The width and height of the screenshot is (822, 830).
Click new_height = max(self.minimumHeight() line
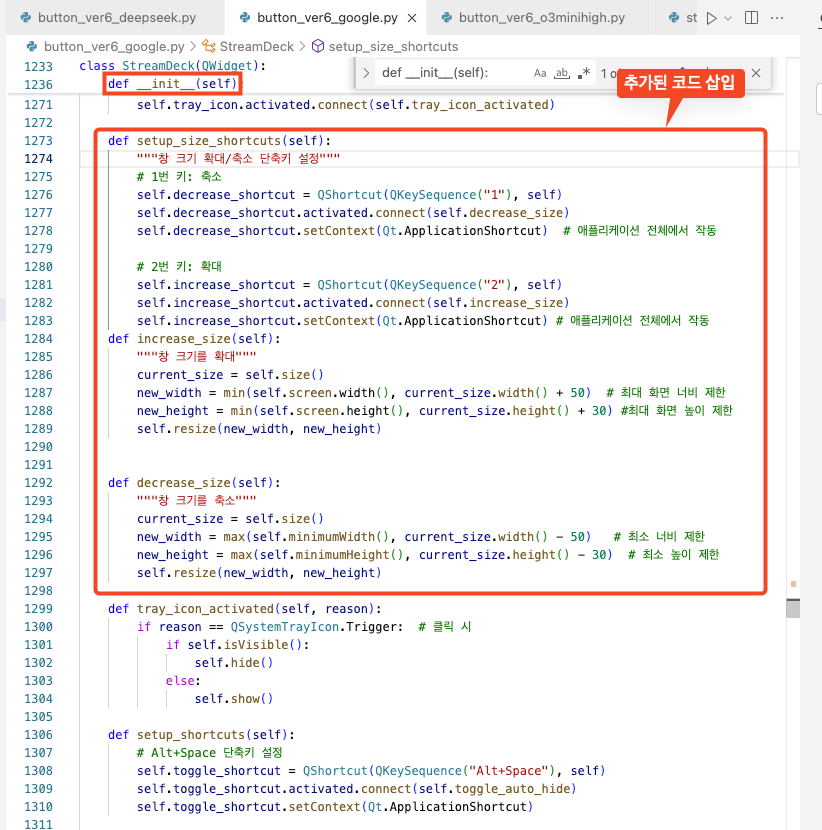click(428, 555)
